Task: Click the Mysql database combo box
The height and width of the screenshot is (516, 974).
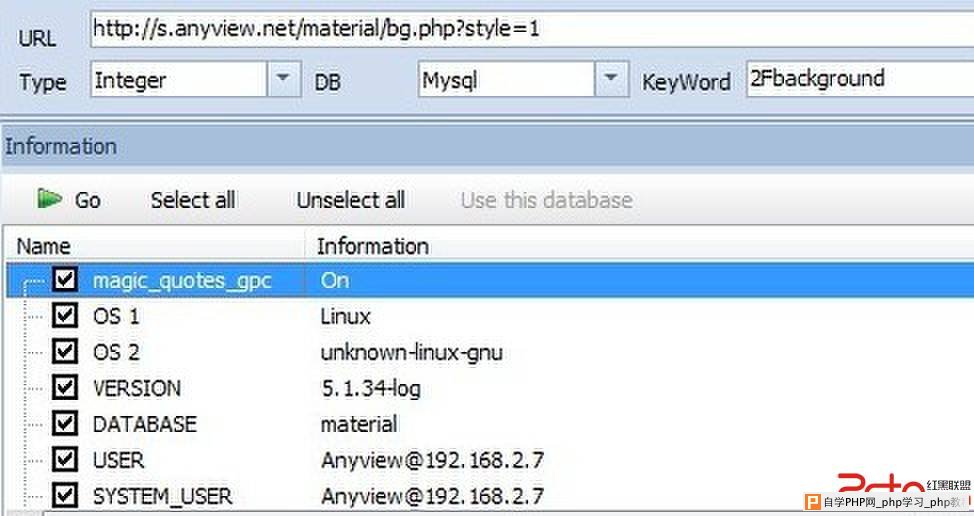Action: [506, 79]
